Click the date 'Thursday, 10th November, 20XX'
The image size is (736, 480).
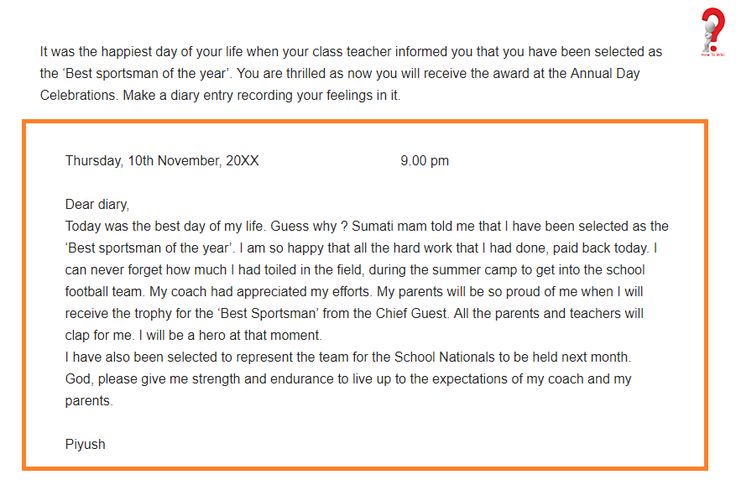162,161
